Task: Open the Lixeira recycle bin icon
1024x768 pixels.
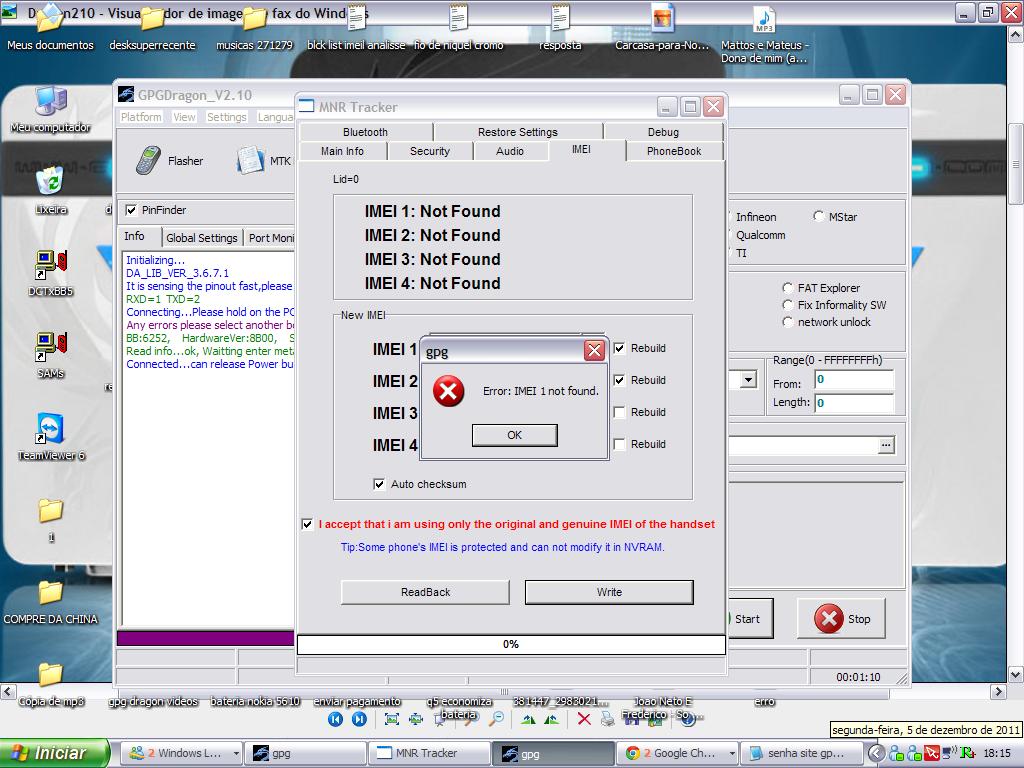Action: (x=50, y=182)
